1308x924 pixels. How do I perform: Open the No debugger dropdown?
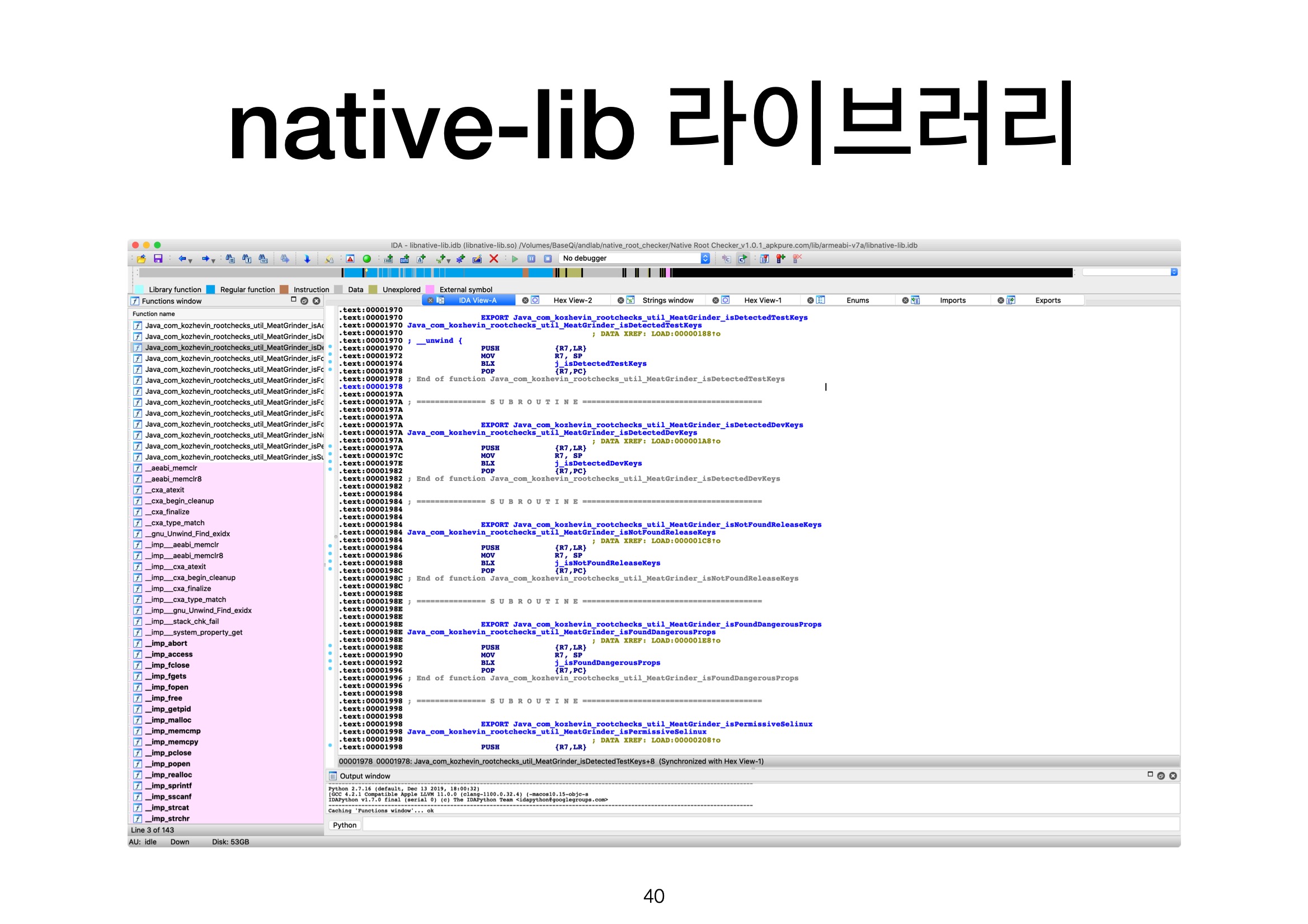[x=705, y=258]
